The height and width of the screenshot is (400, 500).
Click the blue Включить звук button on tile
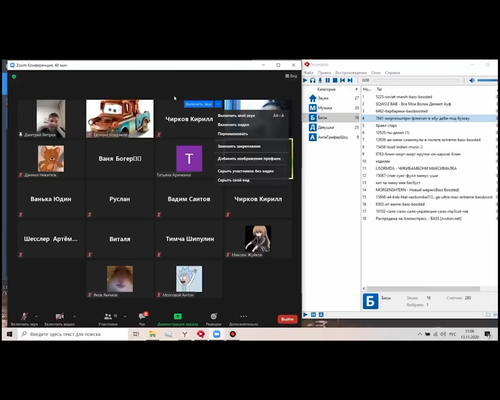click(x=198, y=104)
